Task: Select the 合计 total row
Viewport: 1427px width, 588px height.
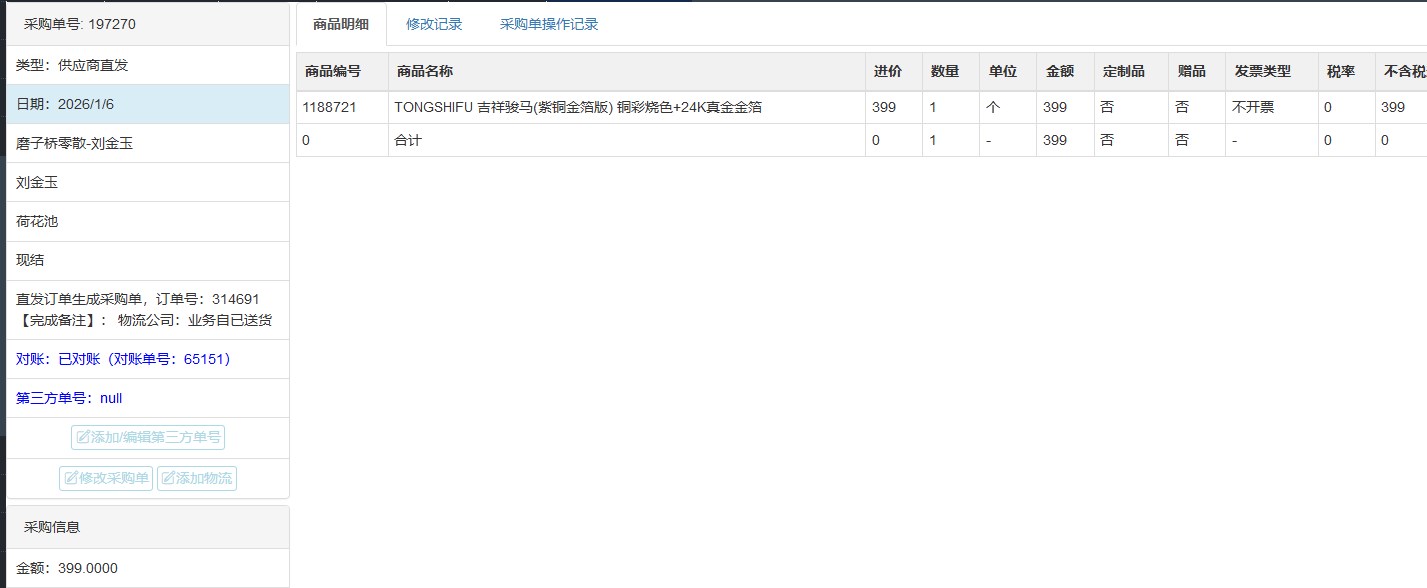Action: point(408,141)
